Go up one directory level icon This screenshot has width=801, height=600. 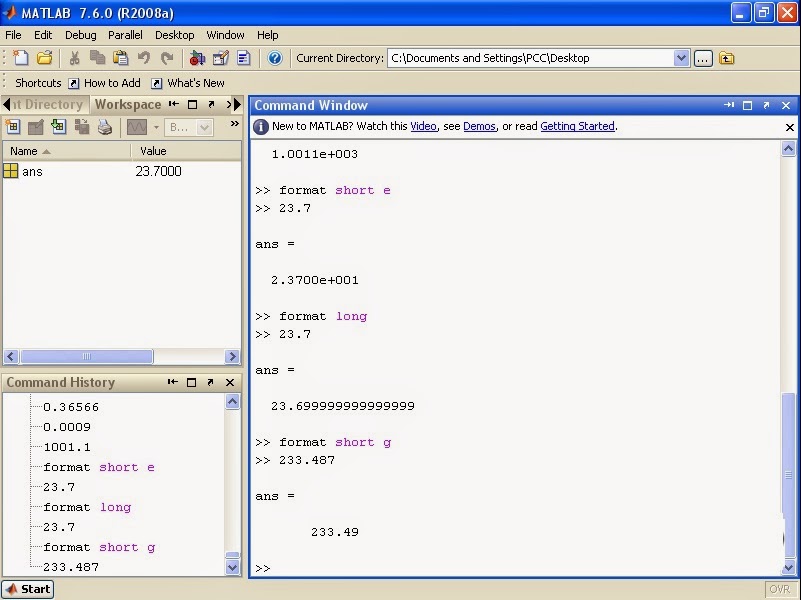pos(727,58)
